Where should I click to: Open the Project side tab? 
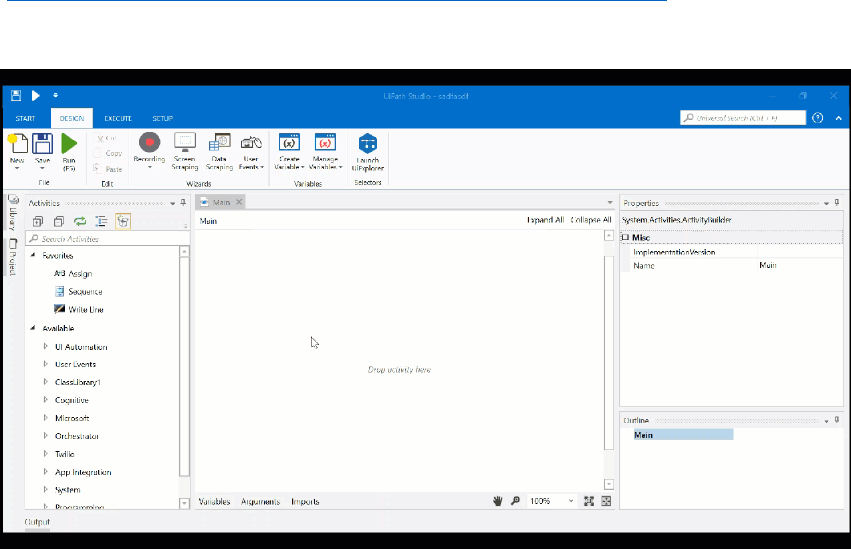pyautogui.click(x=13, y=257)
